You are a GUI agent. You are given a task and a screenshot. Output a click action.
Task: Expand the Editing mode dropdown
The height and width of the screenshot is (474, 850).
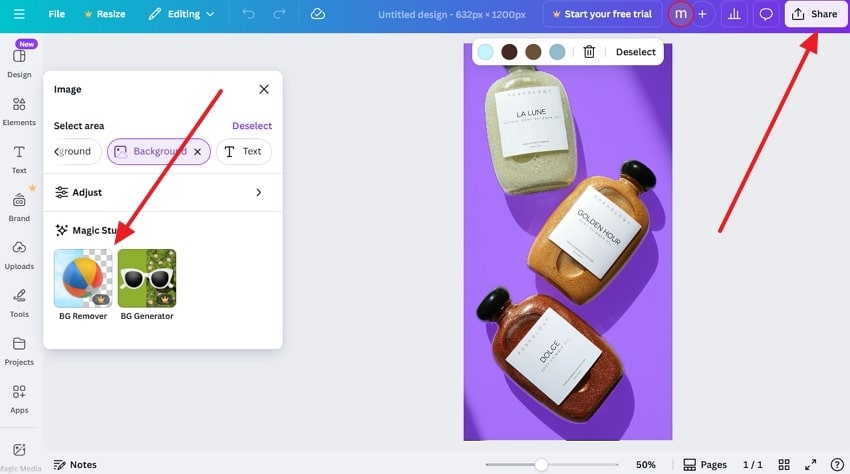[182, 14]
